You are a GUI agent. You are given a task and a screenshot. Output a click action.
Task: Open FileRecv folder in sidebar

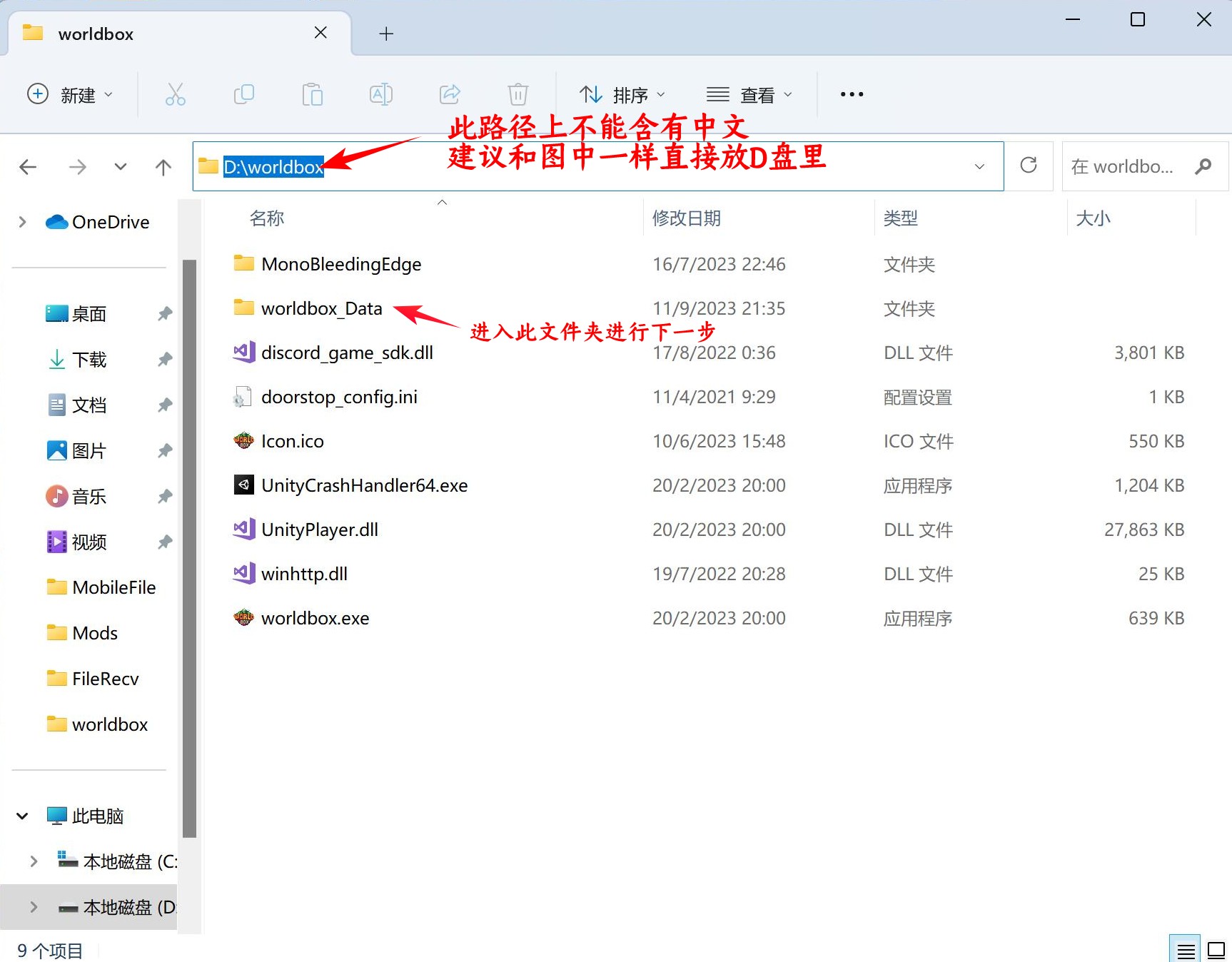(x=93, y=679)
